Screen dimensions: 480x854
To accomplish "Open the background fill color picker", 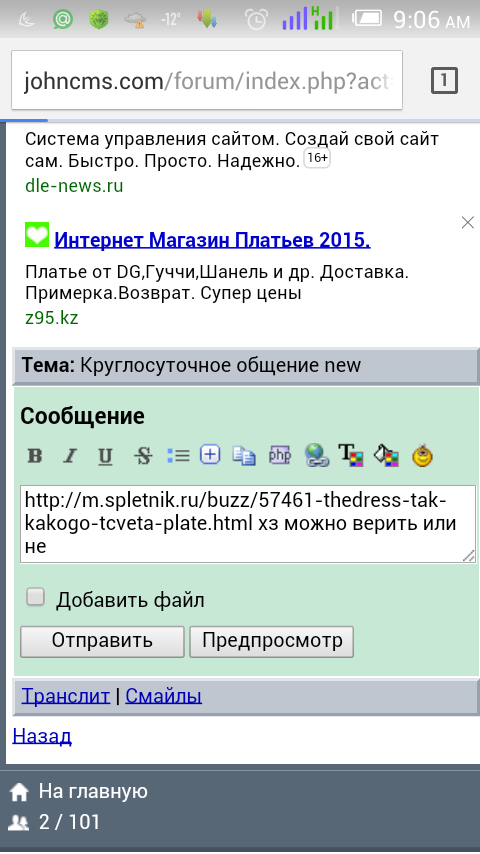I will pyautogui.click(x=386, y=455).
